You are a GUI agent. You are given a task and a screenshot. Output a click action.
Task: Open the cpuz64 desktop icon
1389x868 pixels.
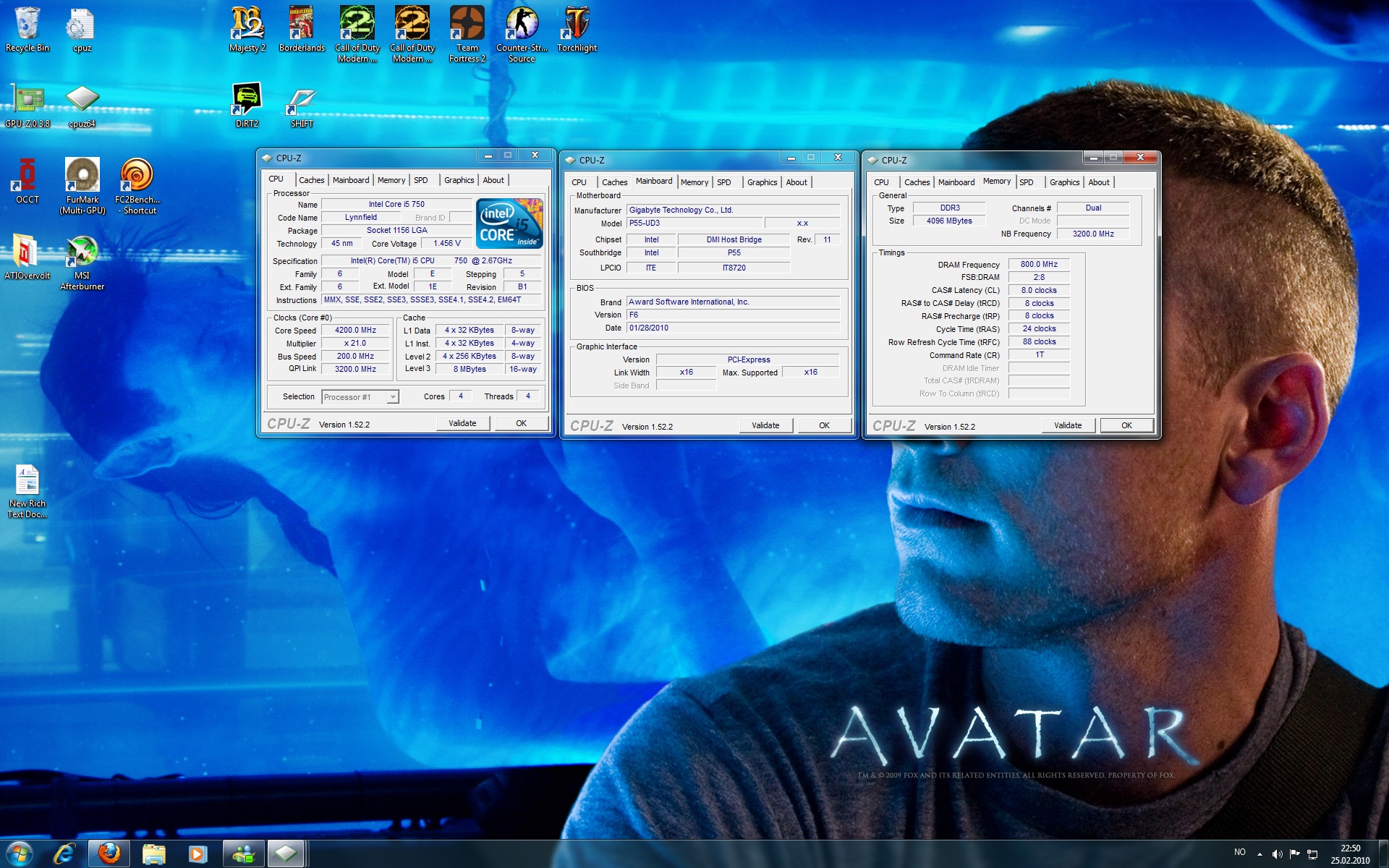pyautogui.click(x=82, y=106)
